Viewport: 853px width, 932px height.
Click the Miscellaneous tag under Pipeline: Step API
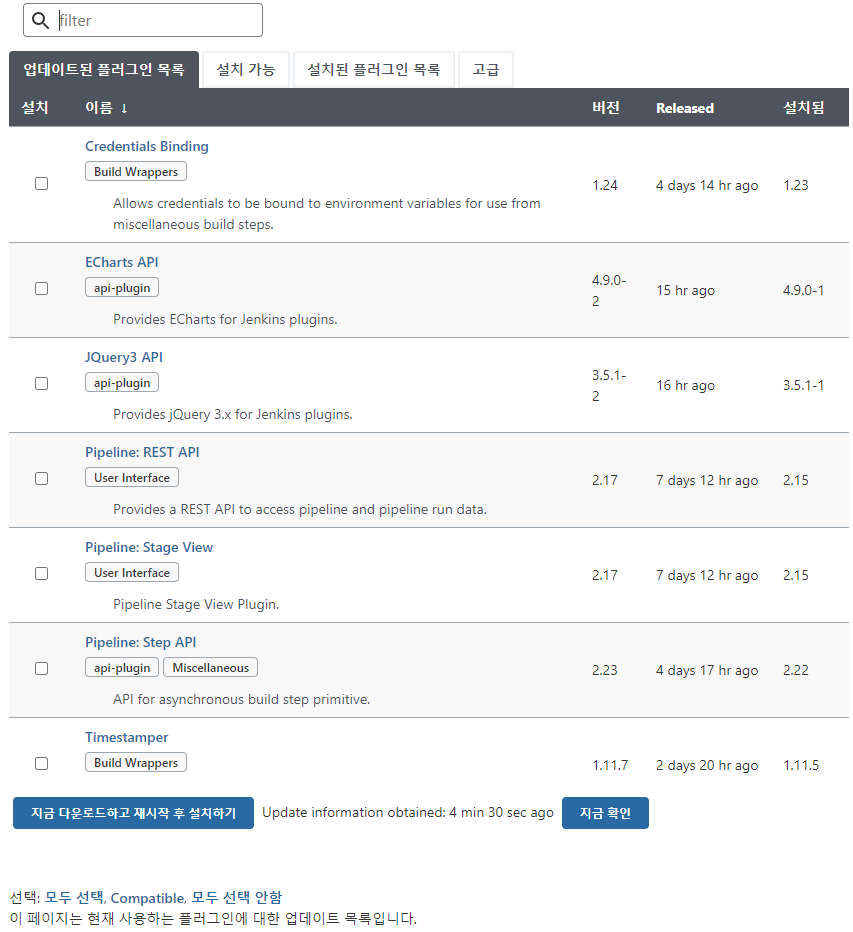(210, 668)
